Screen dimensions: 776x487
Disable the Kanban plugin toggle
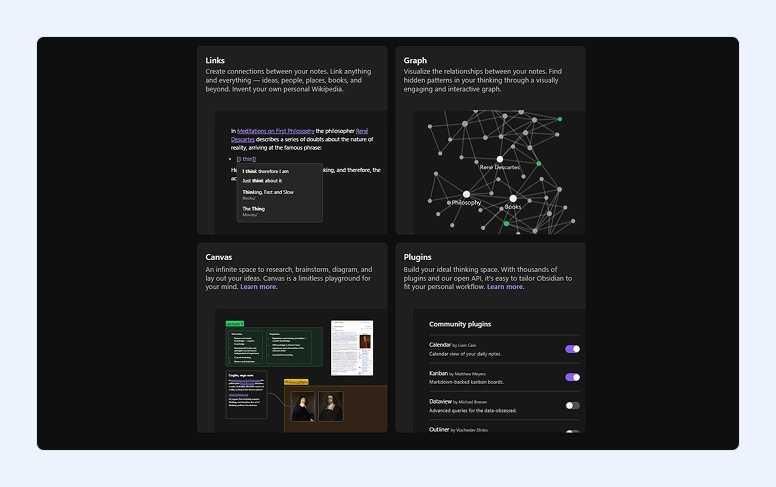572,377
